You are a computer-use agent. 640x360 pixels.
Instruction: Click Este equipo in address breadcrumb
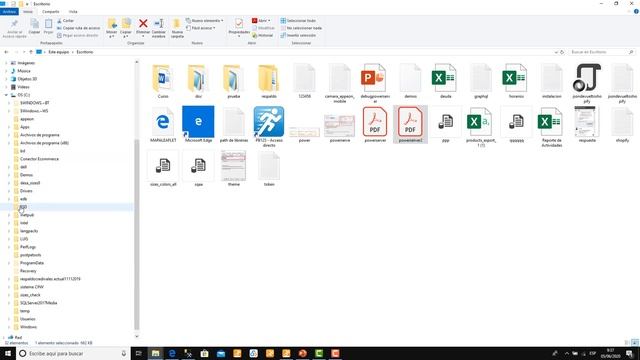(59, 52)
